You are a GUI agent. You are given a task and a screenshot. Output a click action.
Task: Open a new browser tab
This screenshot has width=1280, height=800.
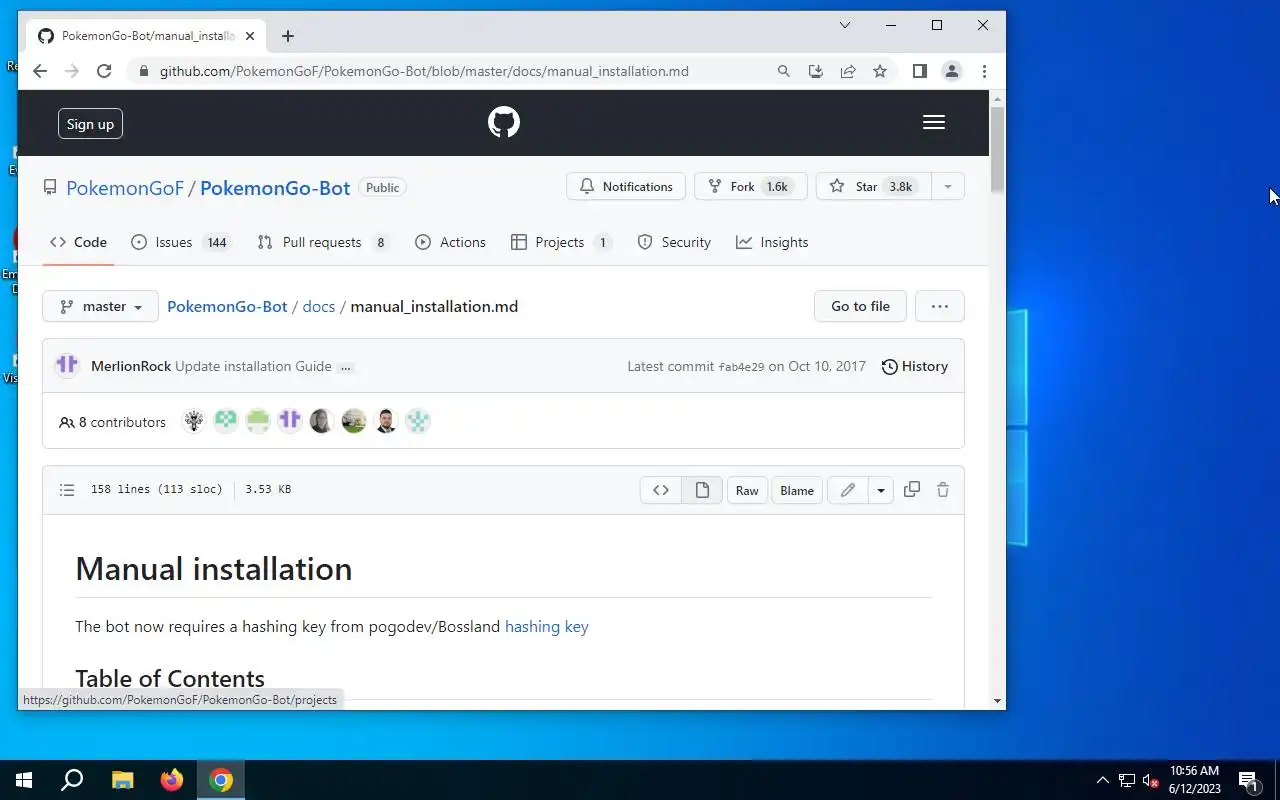(288, 36)
